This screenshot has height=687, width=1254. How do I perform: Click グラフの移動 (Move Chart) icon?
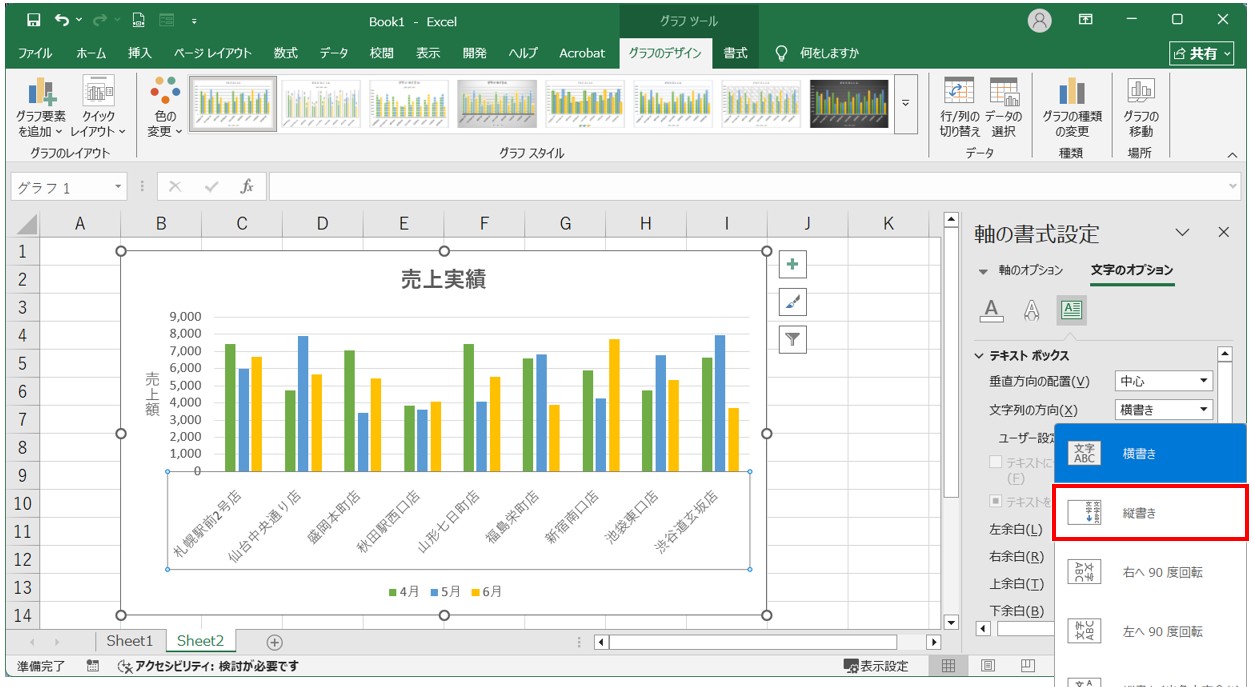tap(1141, 108)
